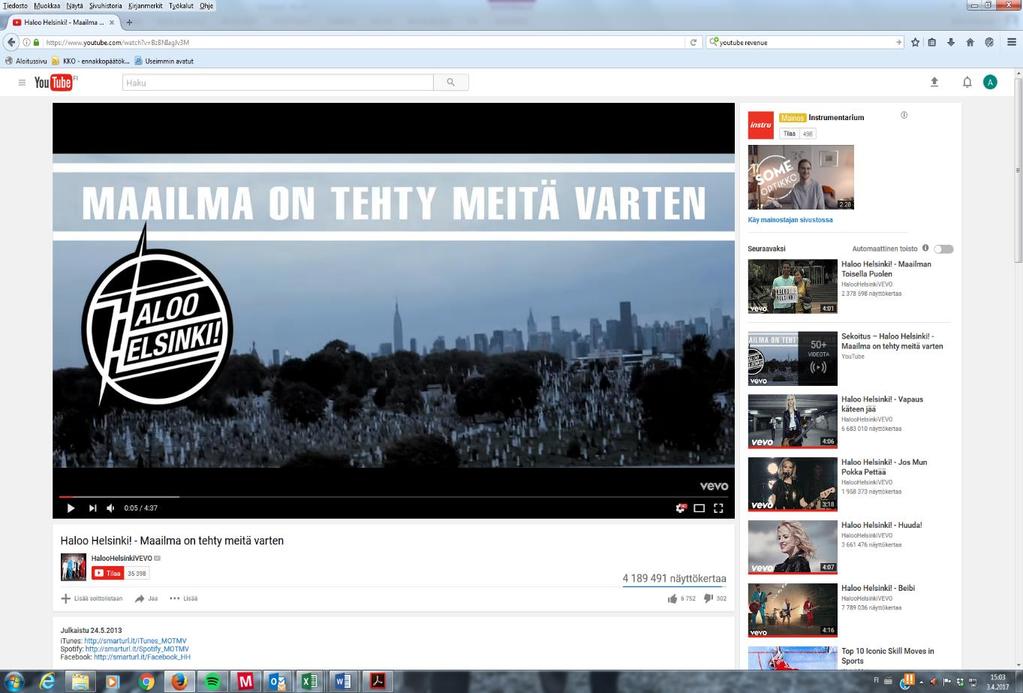
Task: Click the 'youtube revenue' search box
Action: [806, 42]
